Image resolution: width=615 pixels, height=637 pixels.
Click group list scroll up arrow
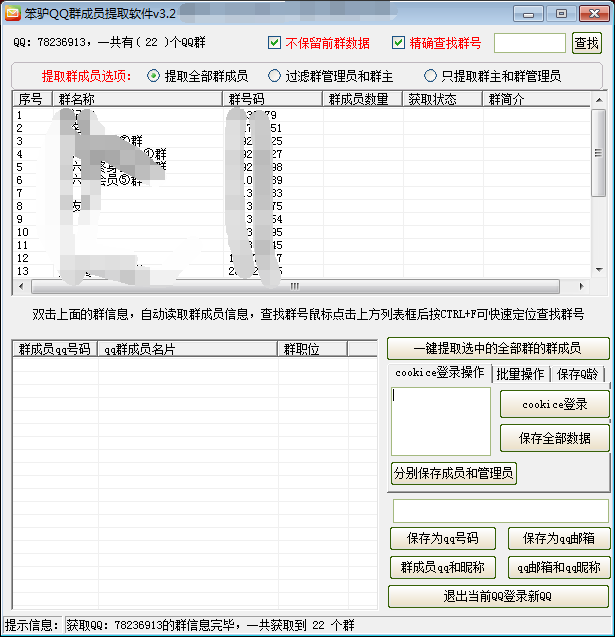pyautogui.click(x=599, y=100)
